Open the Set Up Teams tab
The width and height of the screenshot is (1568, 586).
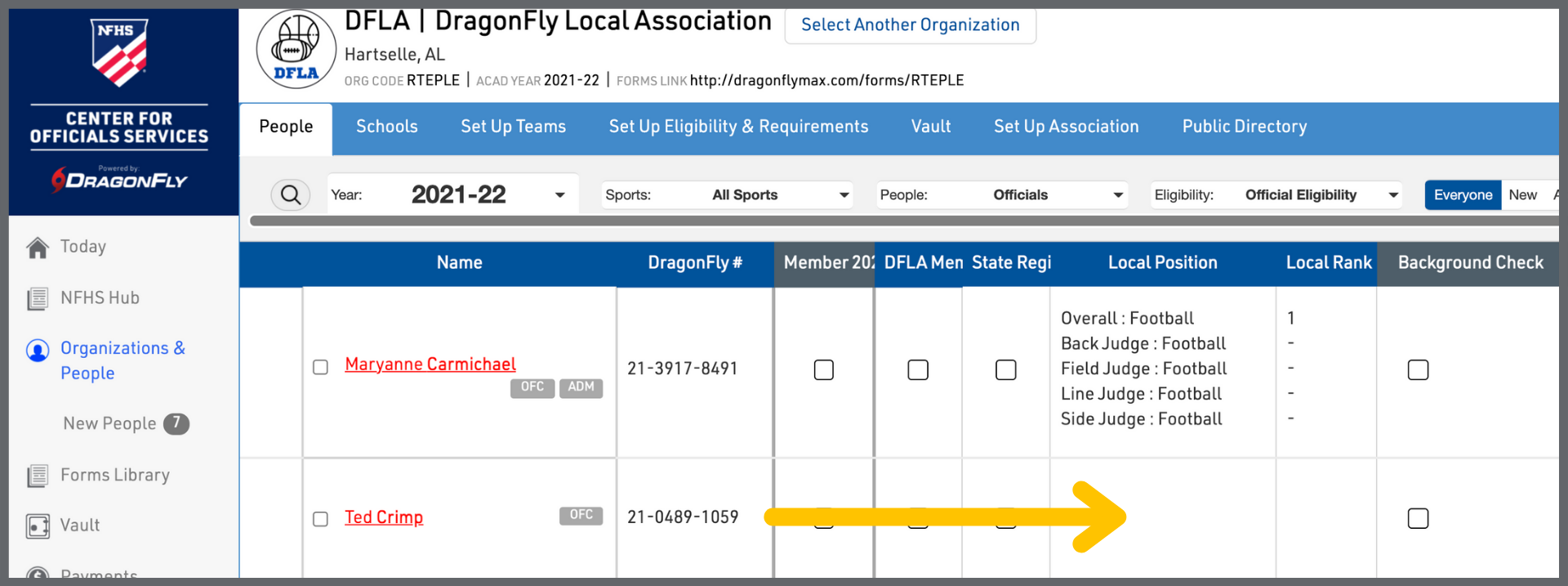coord(513,127)
